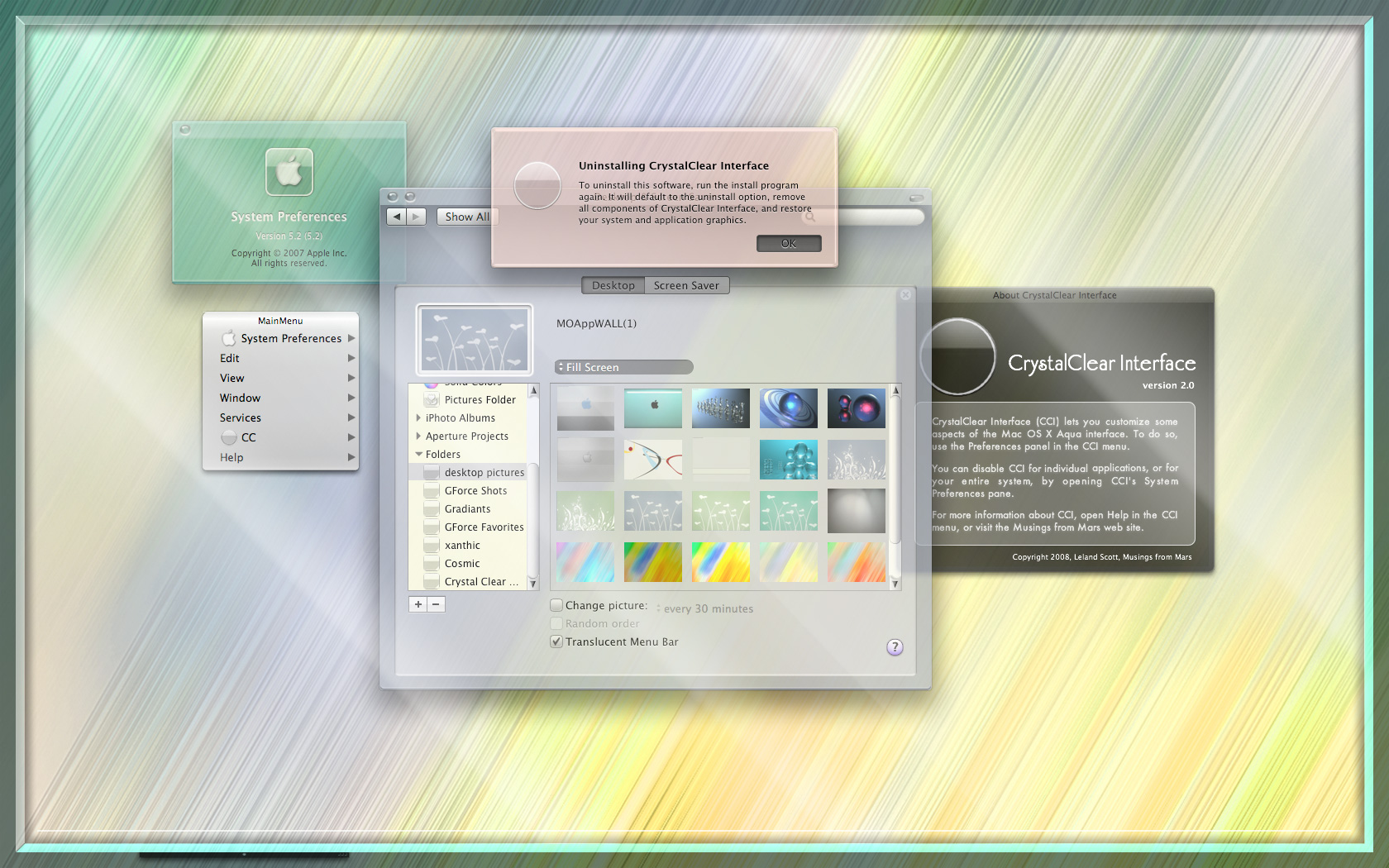Click the Apple icon beside System Preferences menu item
Screen dimensions: 1389x868
[229, 338]
